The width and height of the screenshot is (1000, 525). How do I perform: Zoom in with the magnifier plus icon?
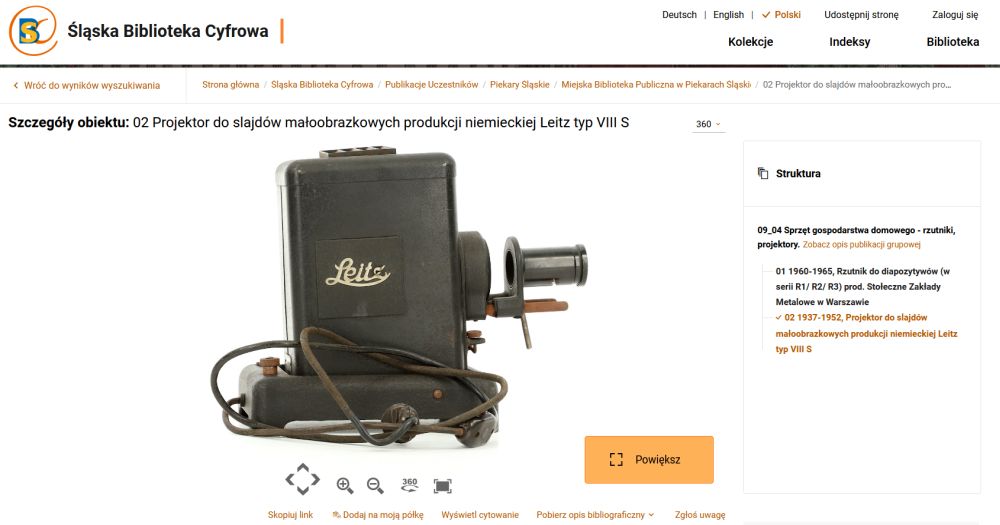click(345, 485)
